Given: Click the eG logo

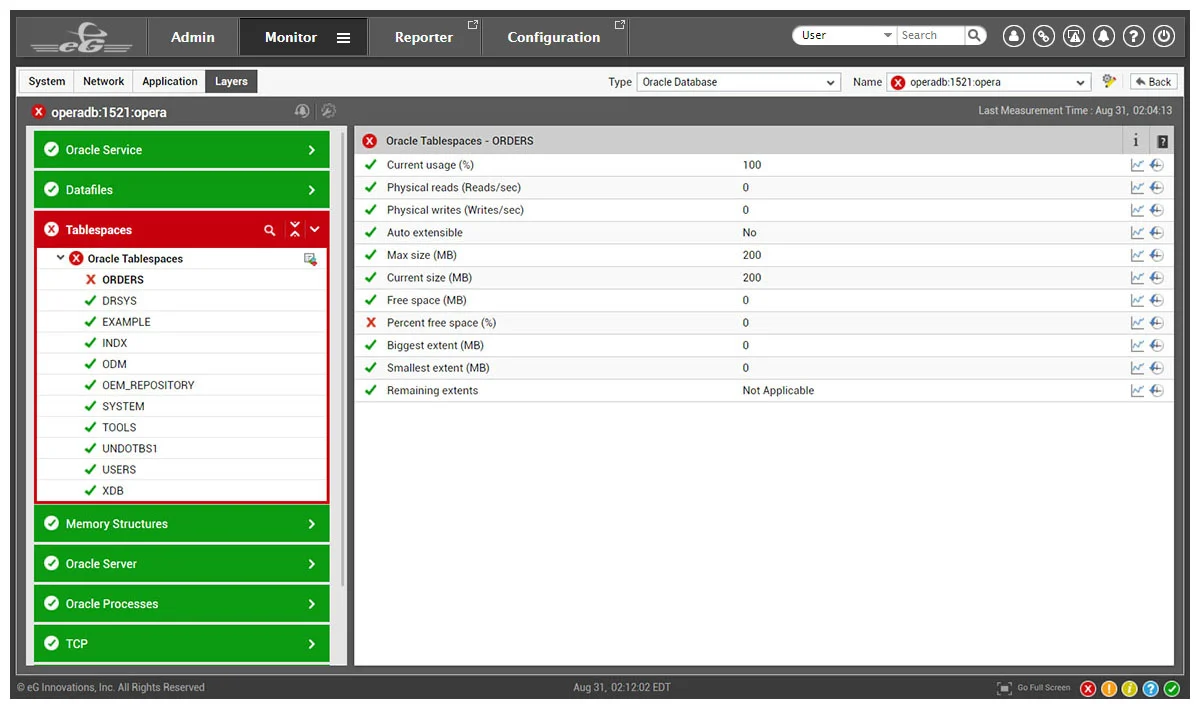Looking at the screenshot, I should click(82, 38).
